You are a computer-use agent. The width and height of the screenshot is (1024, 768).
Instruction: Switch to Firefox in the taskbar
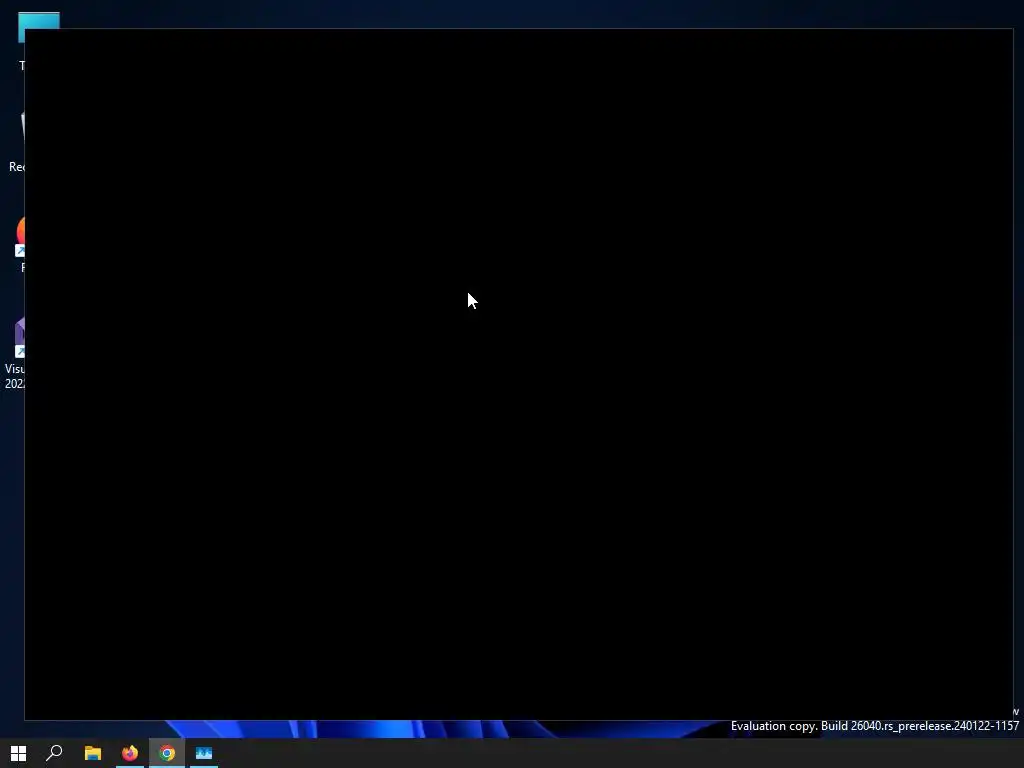pyautogui.click(x=130, y=753)
